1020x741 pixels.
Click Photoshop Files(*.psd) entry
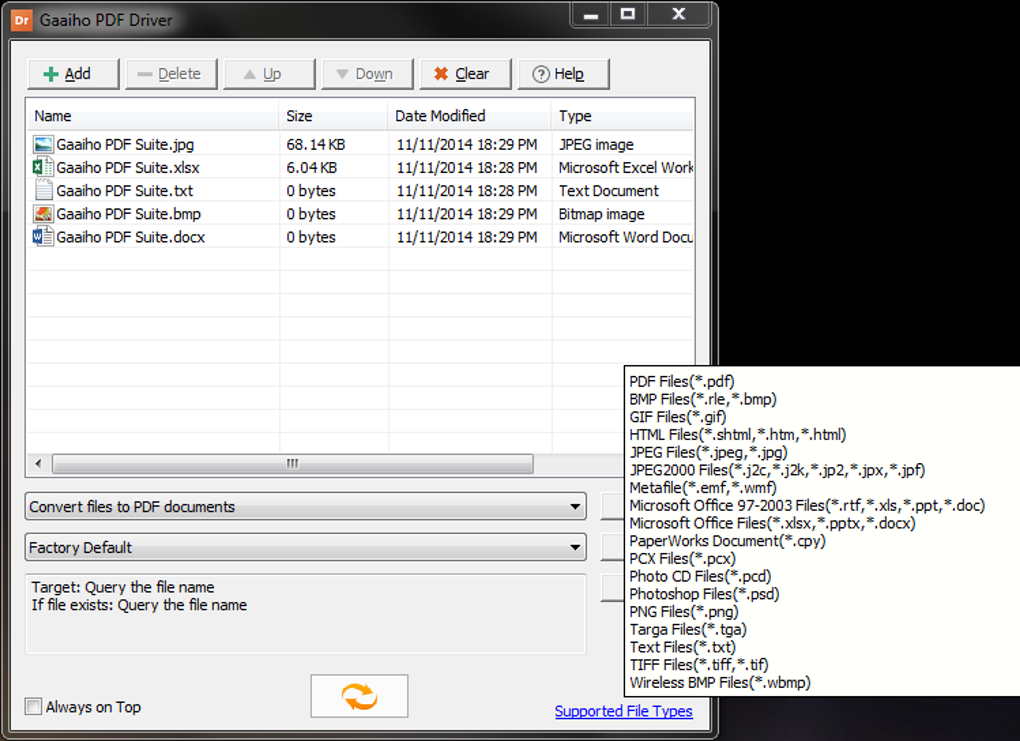[x=704, y=594]
